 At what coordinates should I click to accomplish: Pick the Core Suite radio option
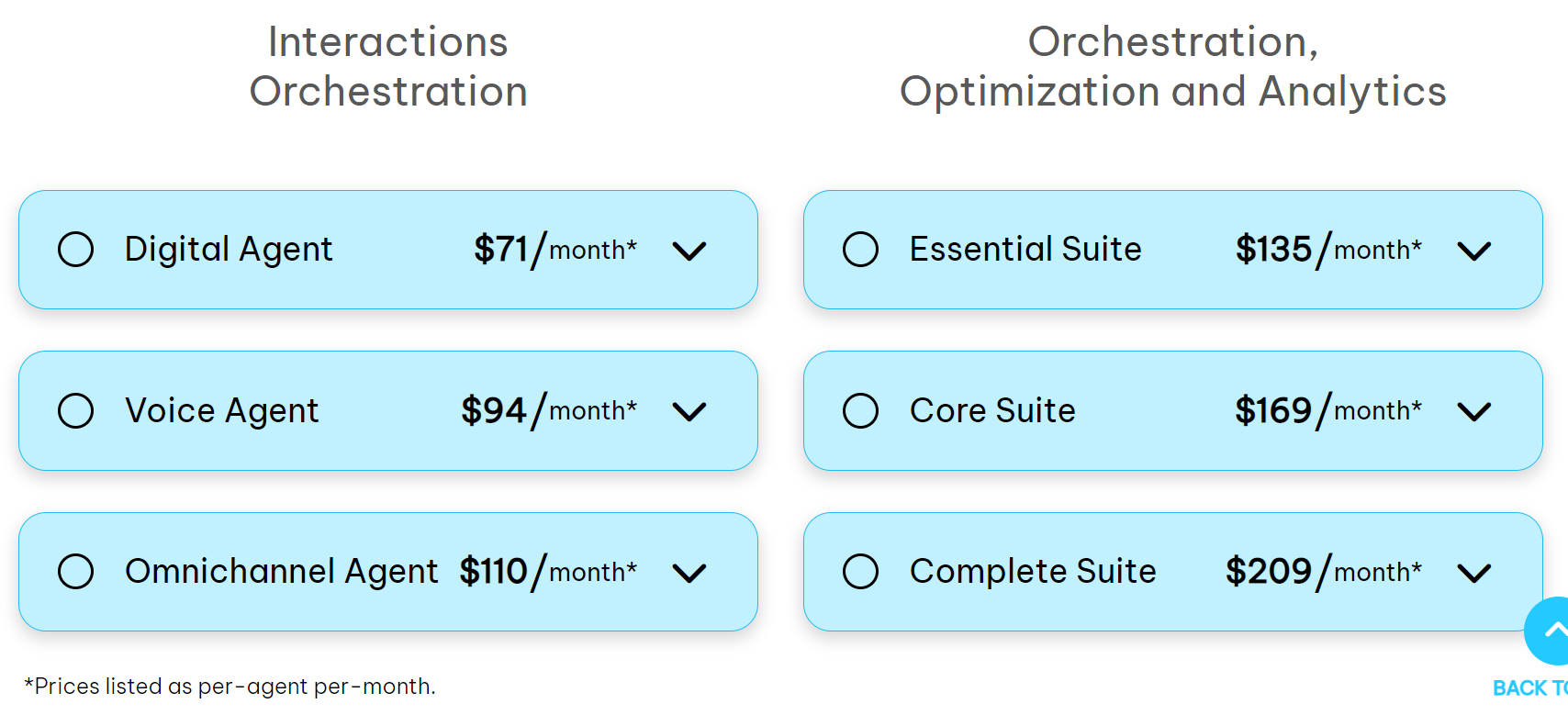860,410
